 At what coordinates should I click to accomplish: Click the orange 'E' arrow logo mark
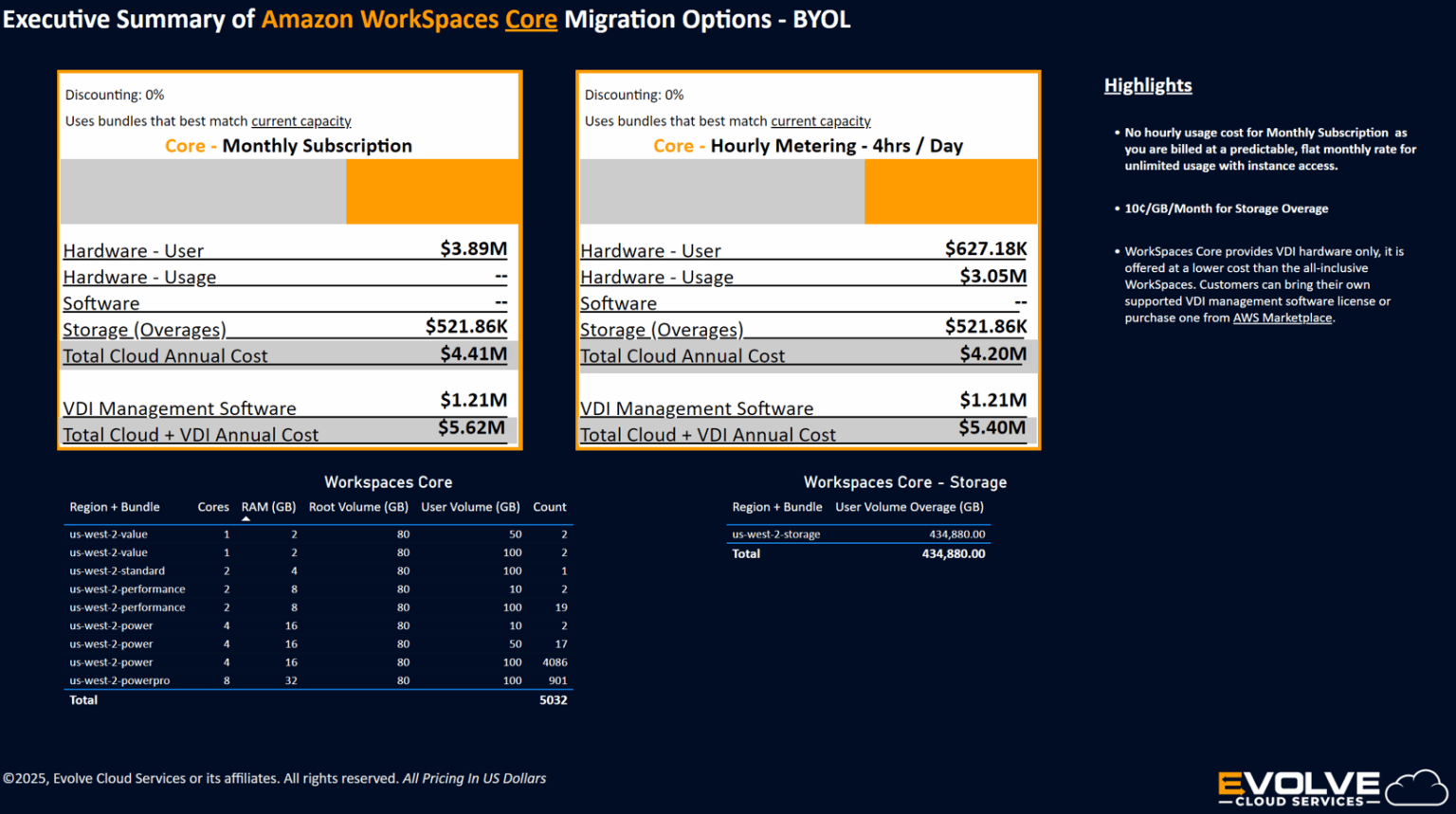(x=1229, y=785)
